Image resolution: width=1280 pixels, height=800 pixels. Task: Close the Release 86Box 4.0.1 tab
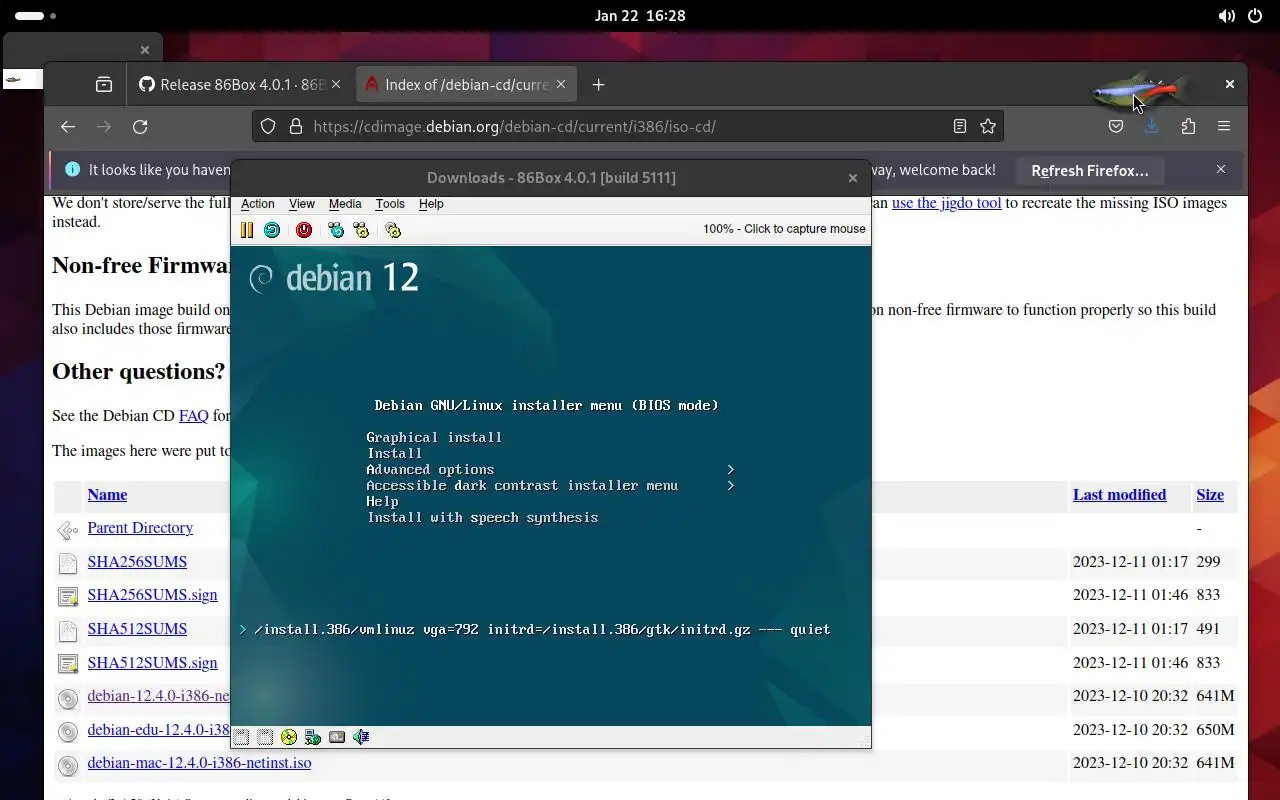point(336,85)
